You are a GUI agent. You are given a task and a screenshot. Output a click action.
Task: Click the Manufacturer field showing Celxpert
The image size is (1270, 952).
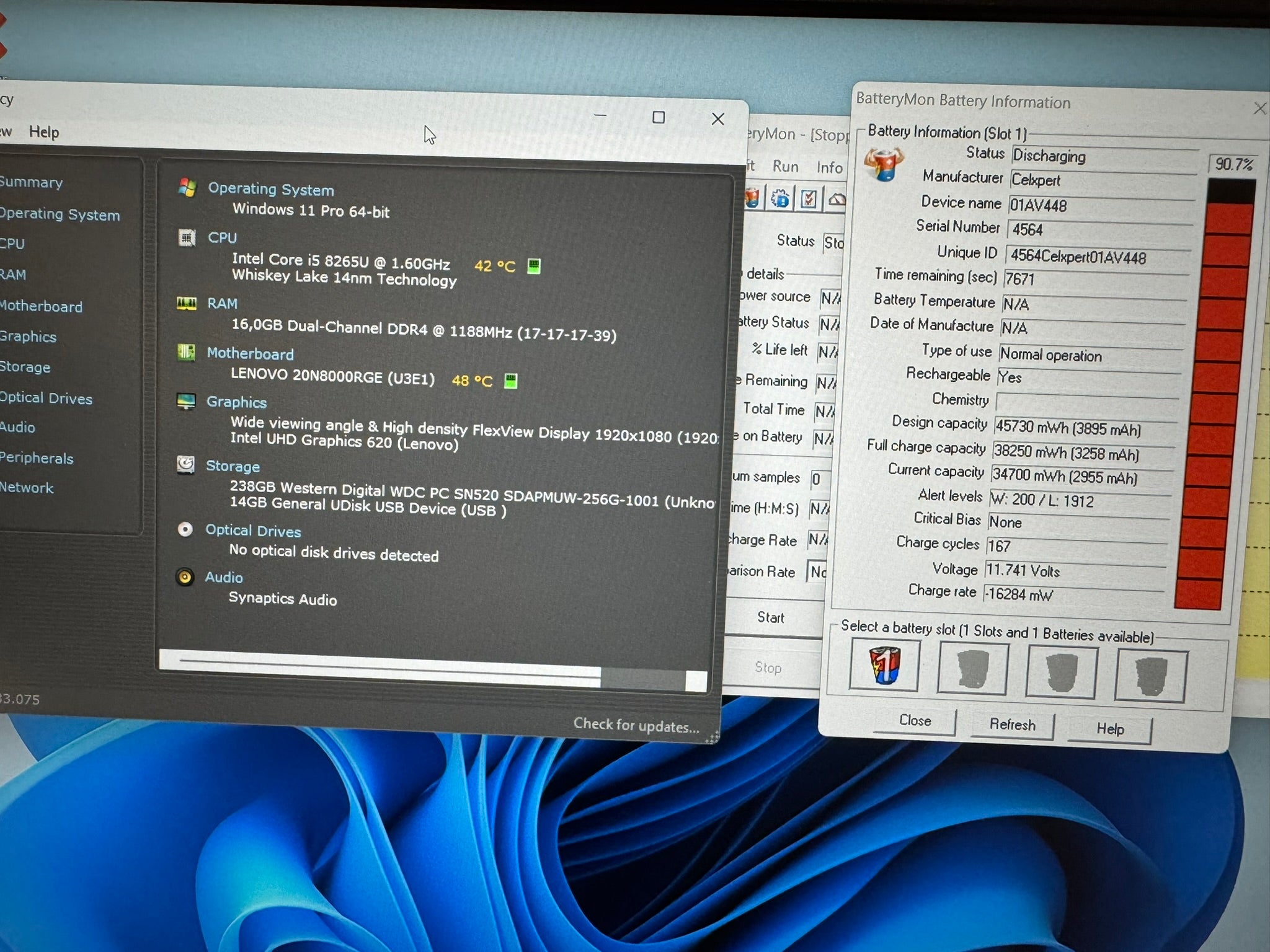point(1104,180)
